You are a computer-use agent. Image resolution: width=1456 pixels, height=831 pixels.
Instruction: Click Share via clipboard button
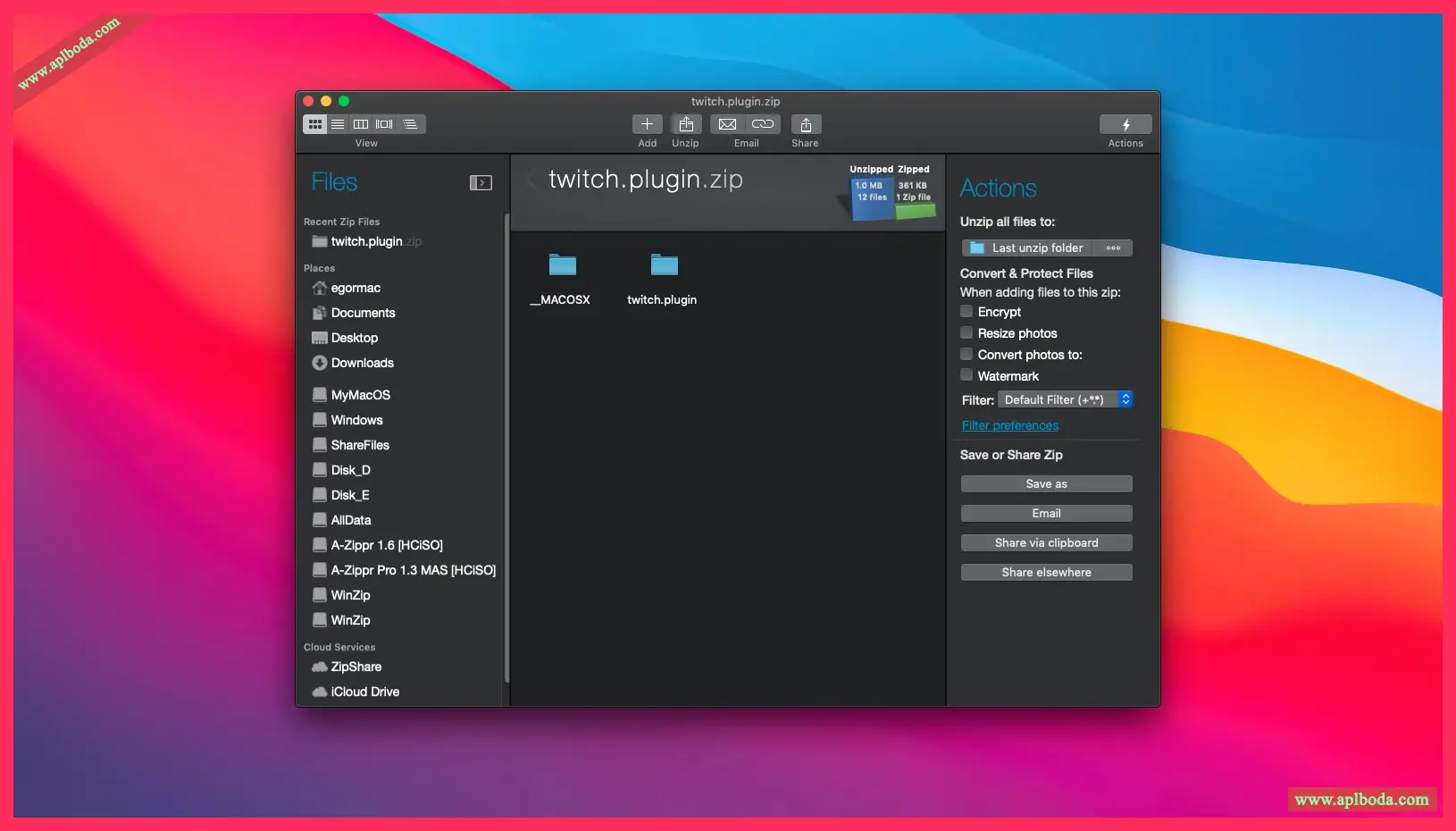coord(1047,543)
